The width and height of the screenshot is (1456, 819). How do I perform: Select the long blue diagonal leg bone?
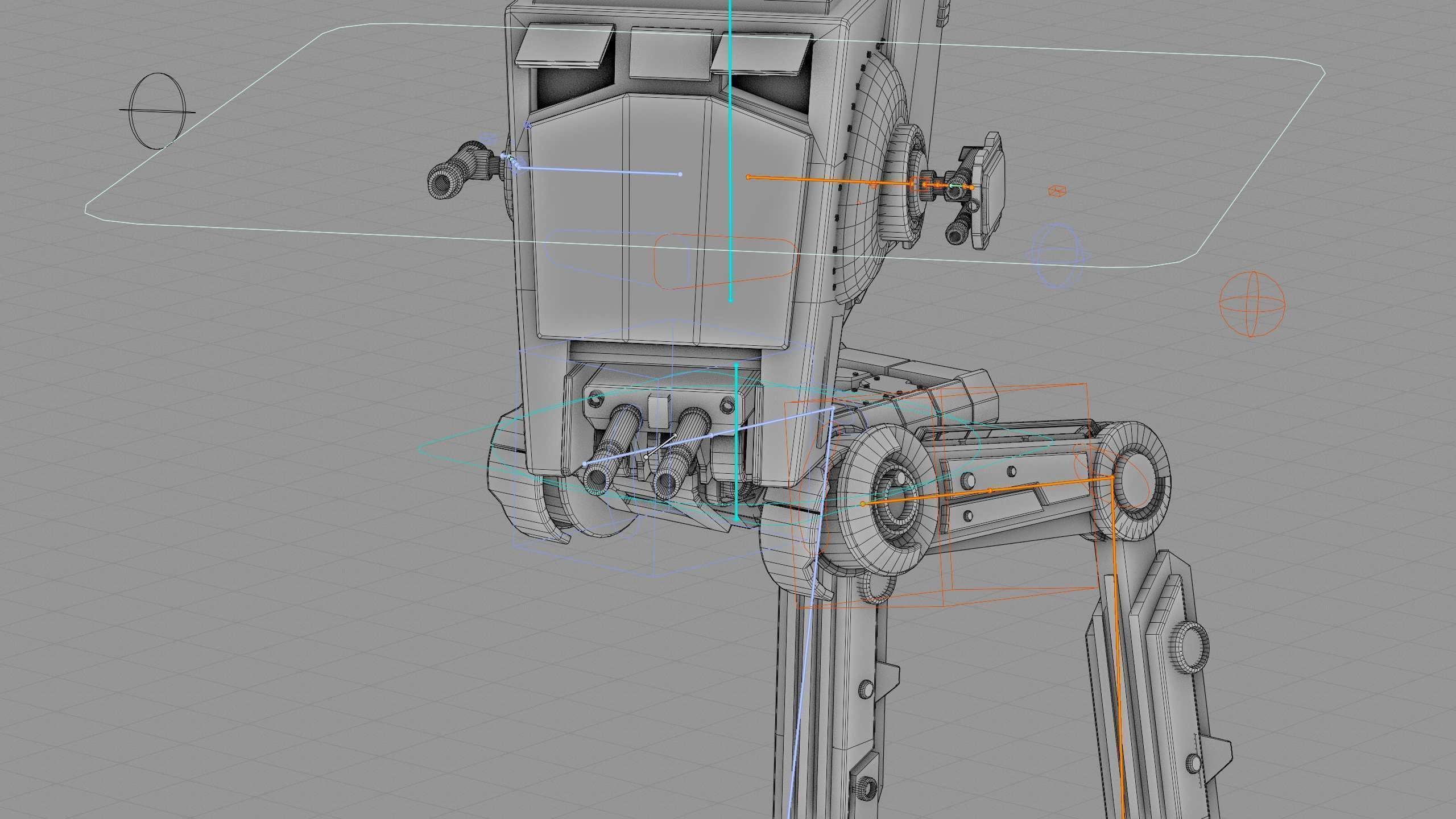click(810, 614)
